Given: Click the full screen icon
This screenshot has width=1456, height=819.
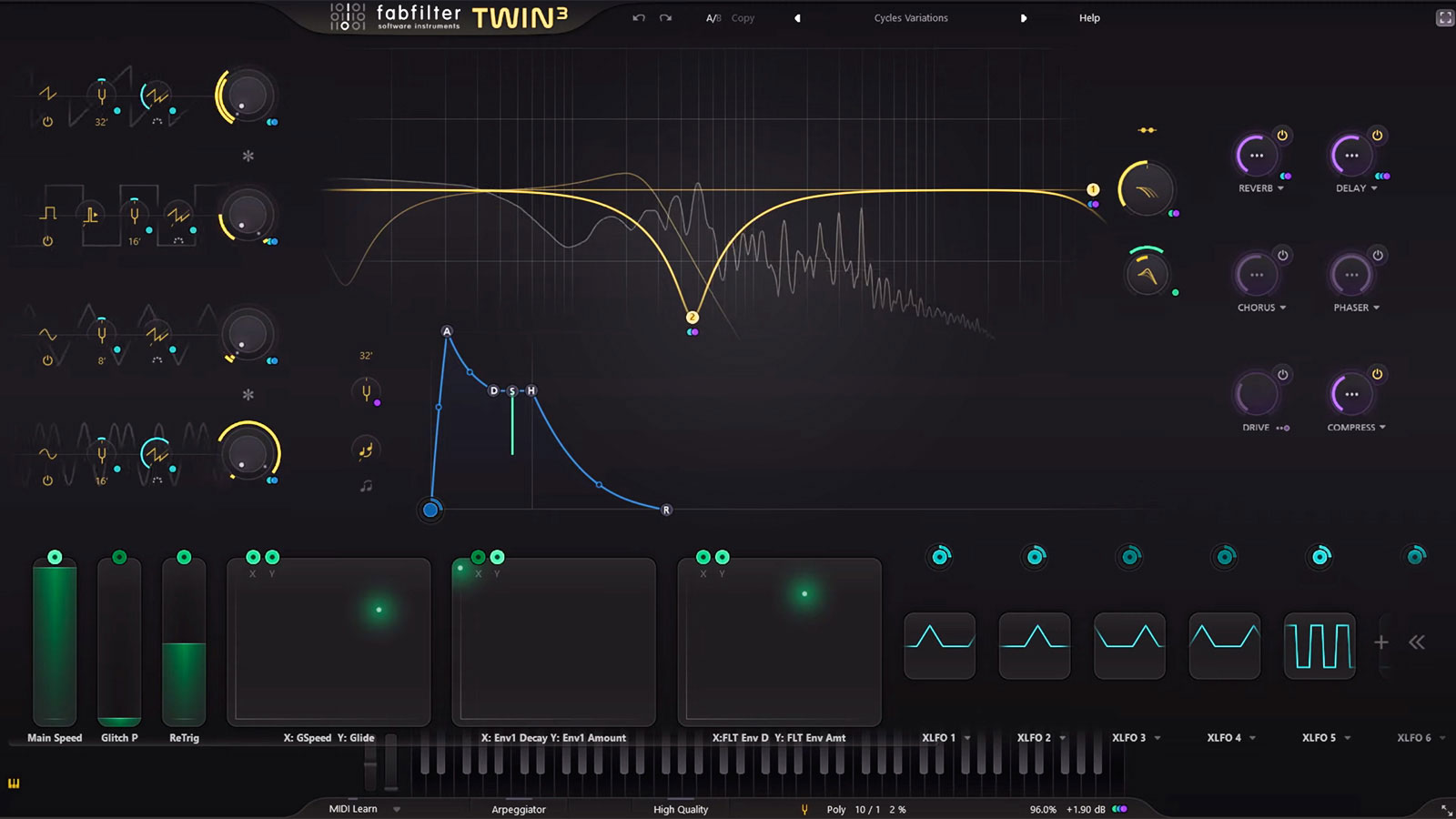Looking at the screenshot, I should 1444,18.
